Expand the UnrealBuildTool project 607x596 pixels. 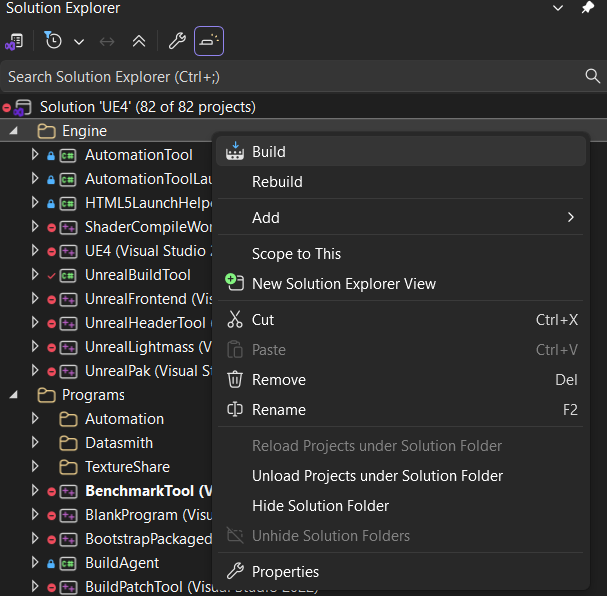(34, 274)
